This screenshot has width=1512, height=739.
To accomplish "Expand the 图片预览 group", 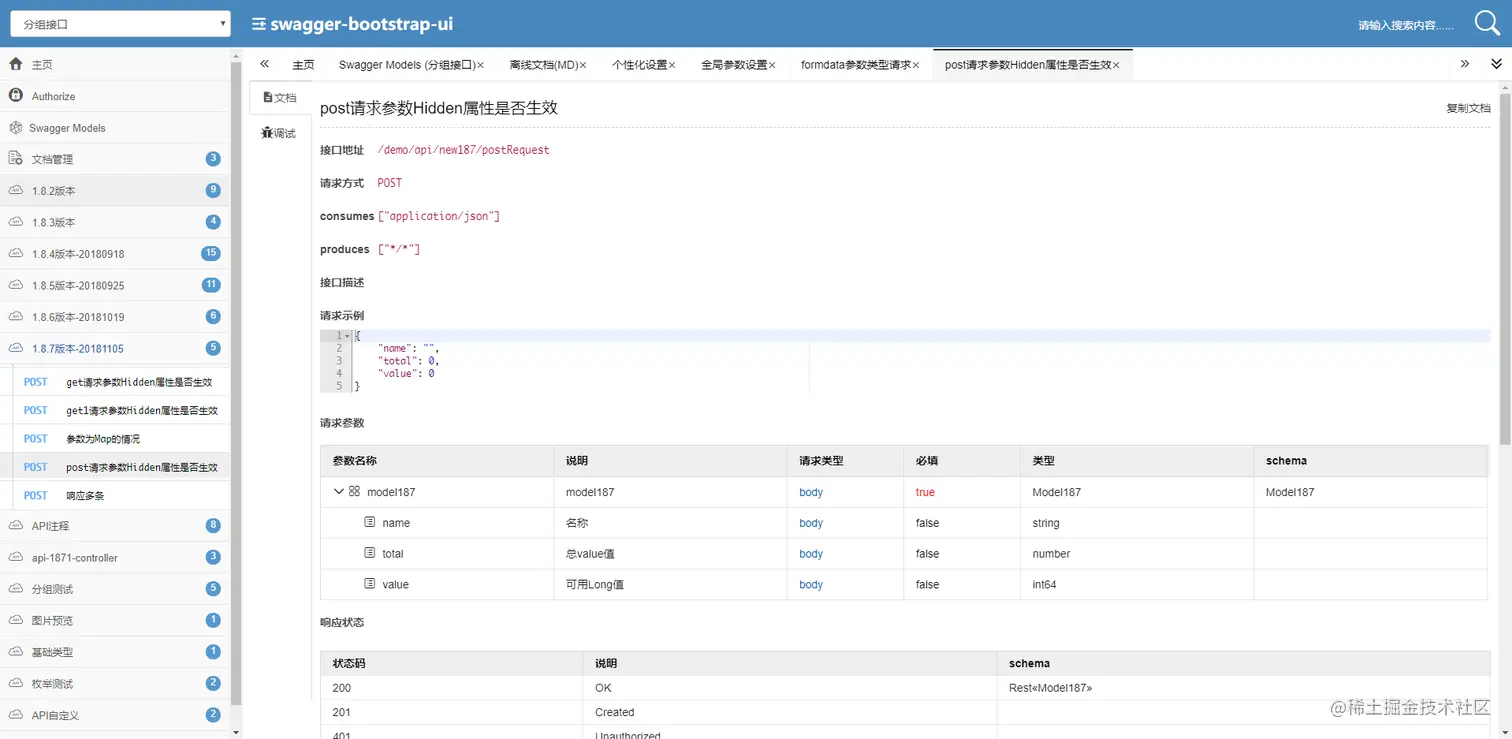I will click(115, 620).
